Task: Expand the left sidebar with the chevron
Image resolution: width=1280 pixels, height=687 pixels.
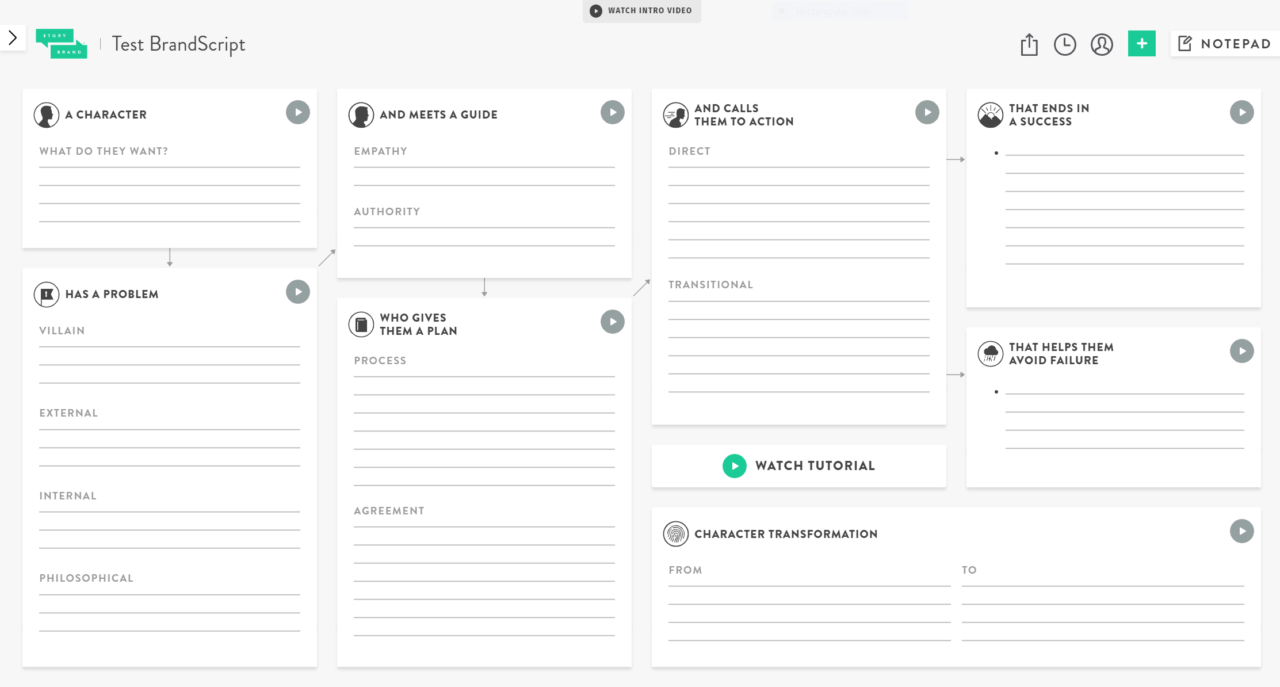Action: [12, 37]
